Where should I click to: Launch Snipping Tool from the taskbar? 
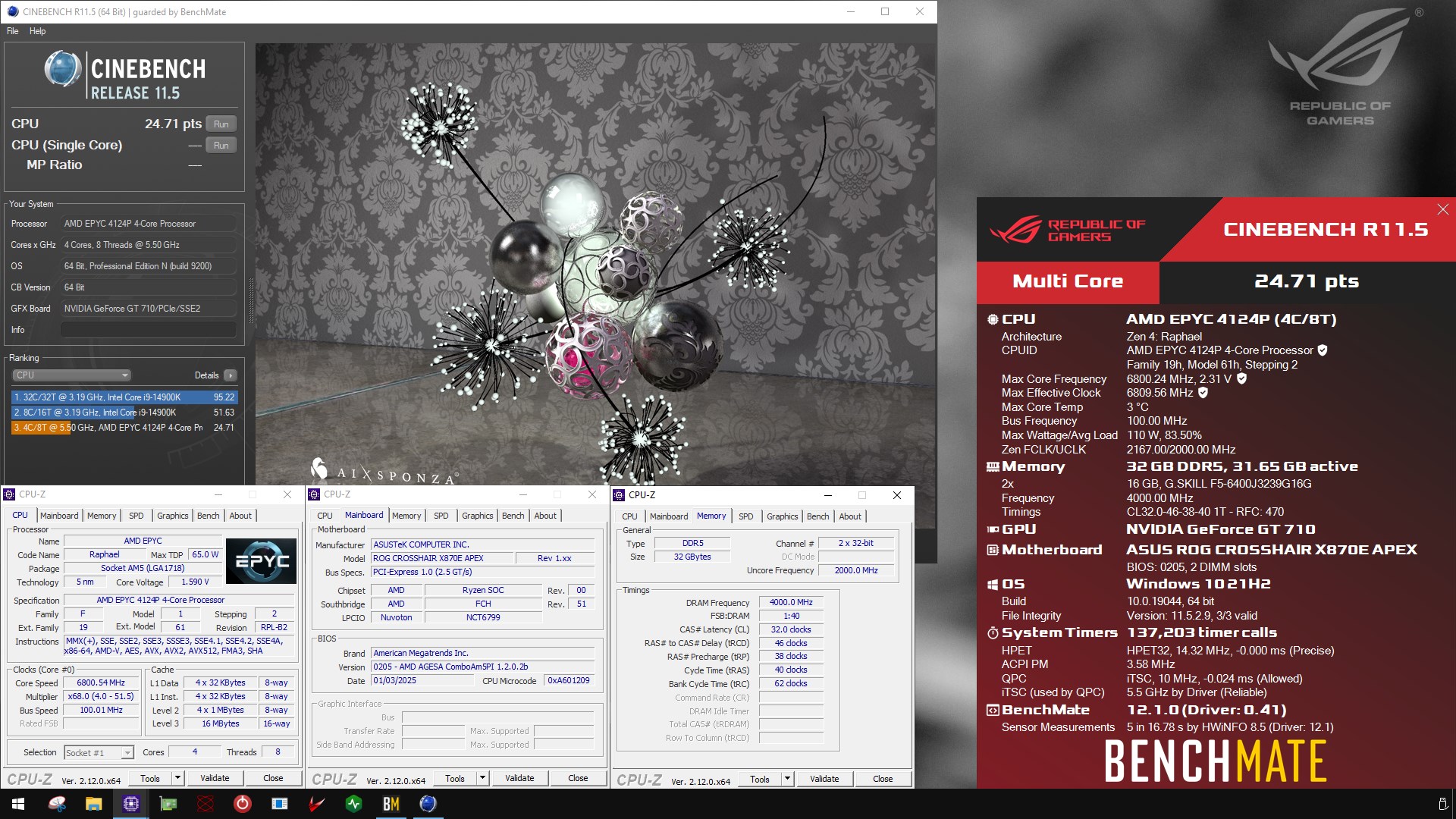pyautogui.click(x=57, y=804)
